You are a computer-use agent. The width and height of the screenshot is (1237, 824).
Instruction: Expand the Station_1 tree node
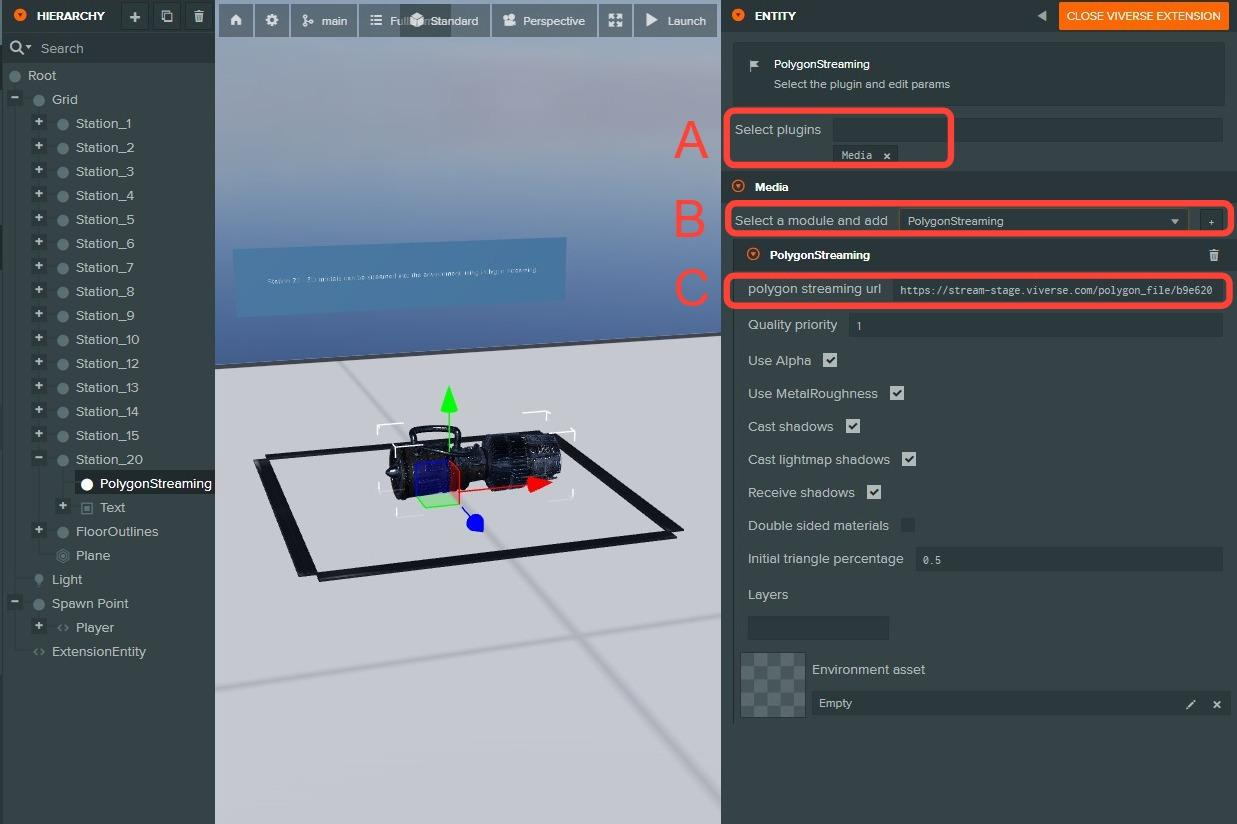point(39,123)
